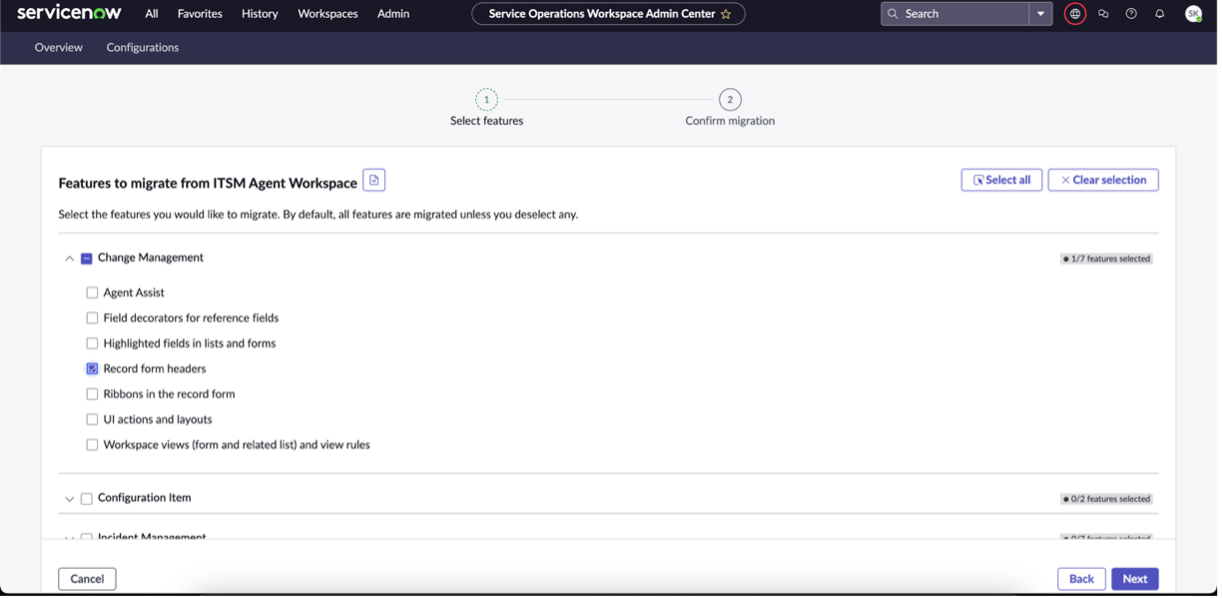Check Workspace views and view rules checkbox
Viewport: 1222px width, 598px height.
click(92, 446)
